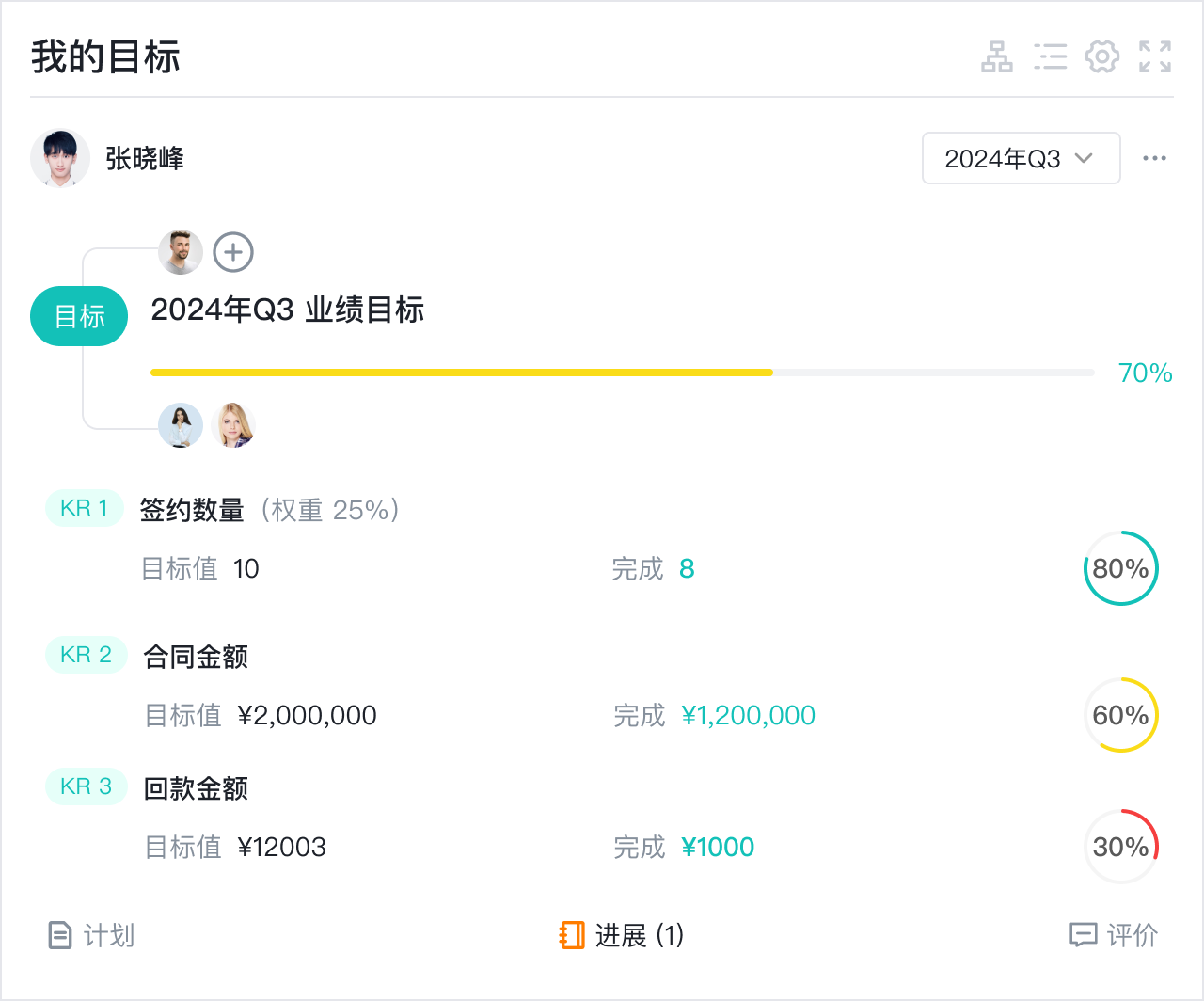
Task: Click the blonde woman's avatar below progress bar
Action: (233, 425)
